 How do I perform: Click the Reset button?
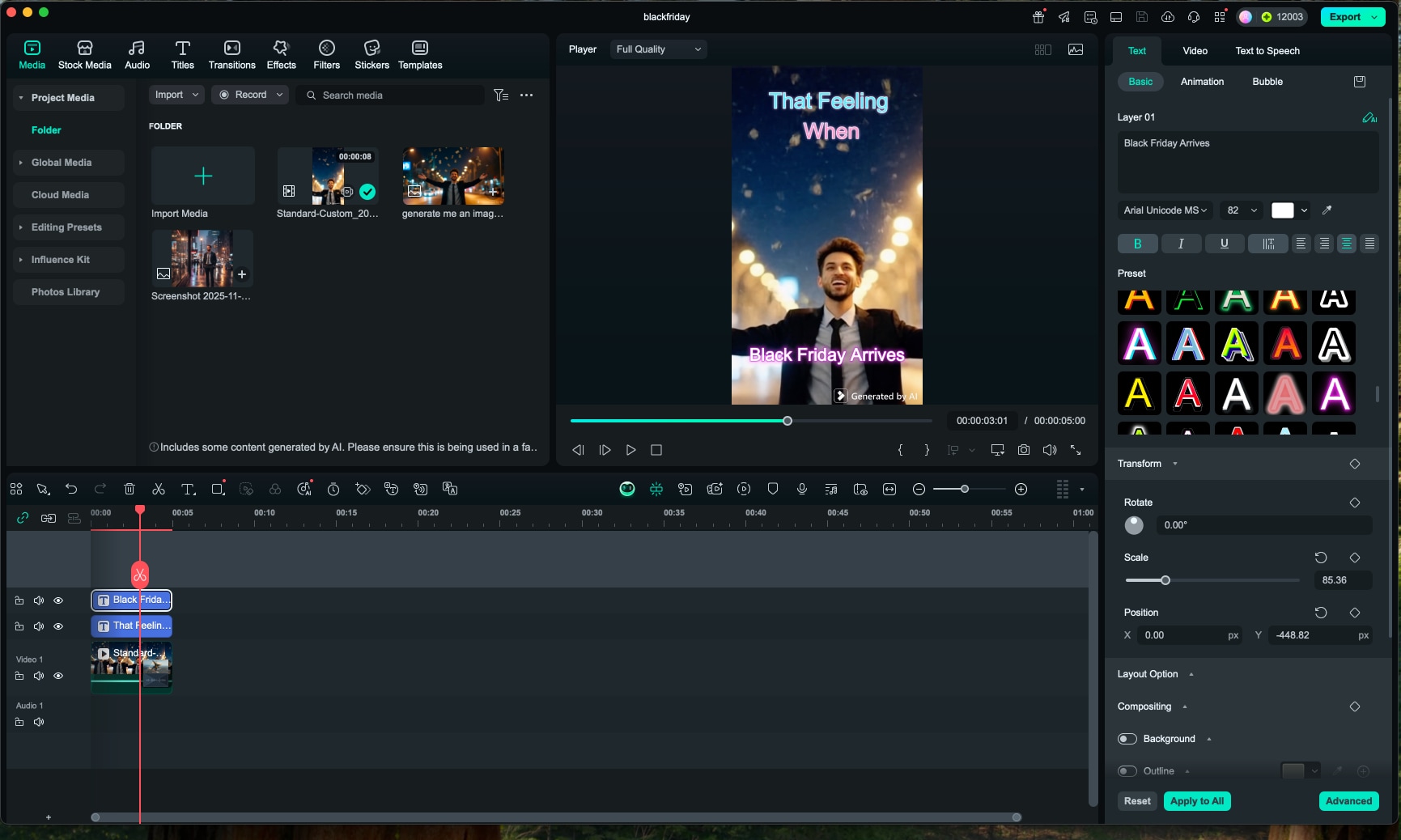tap(1137, 801)
